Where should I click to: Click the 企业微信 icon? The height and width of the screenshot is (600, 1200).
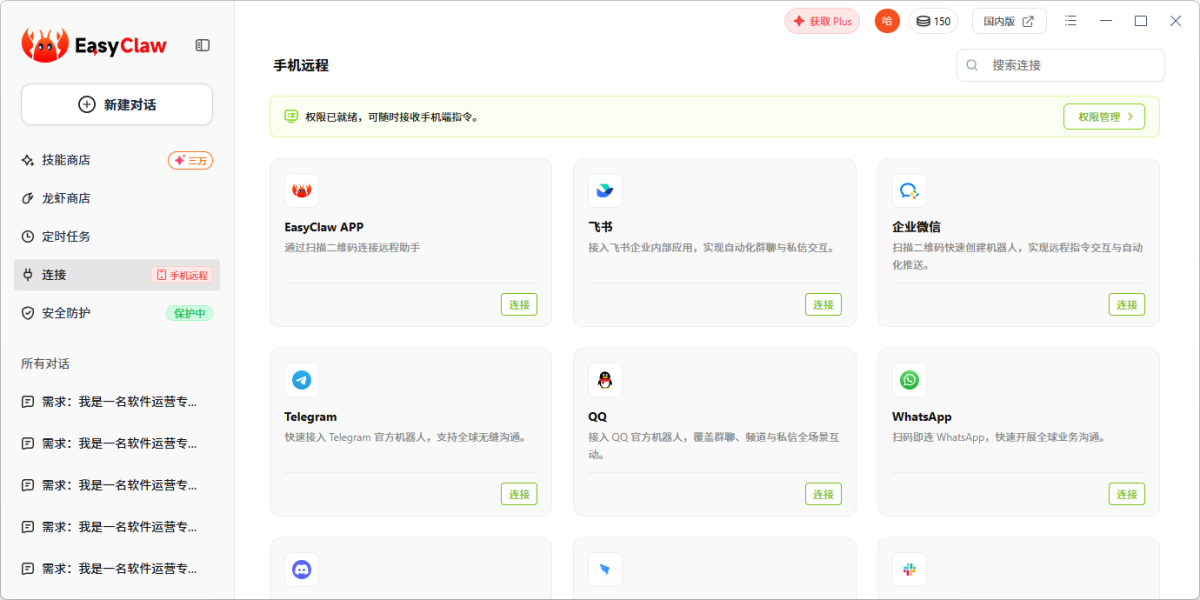click(x=909, y=190)
